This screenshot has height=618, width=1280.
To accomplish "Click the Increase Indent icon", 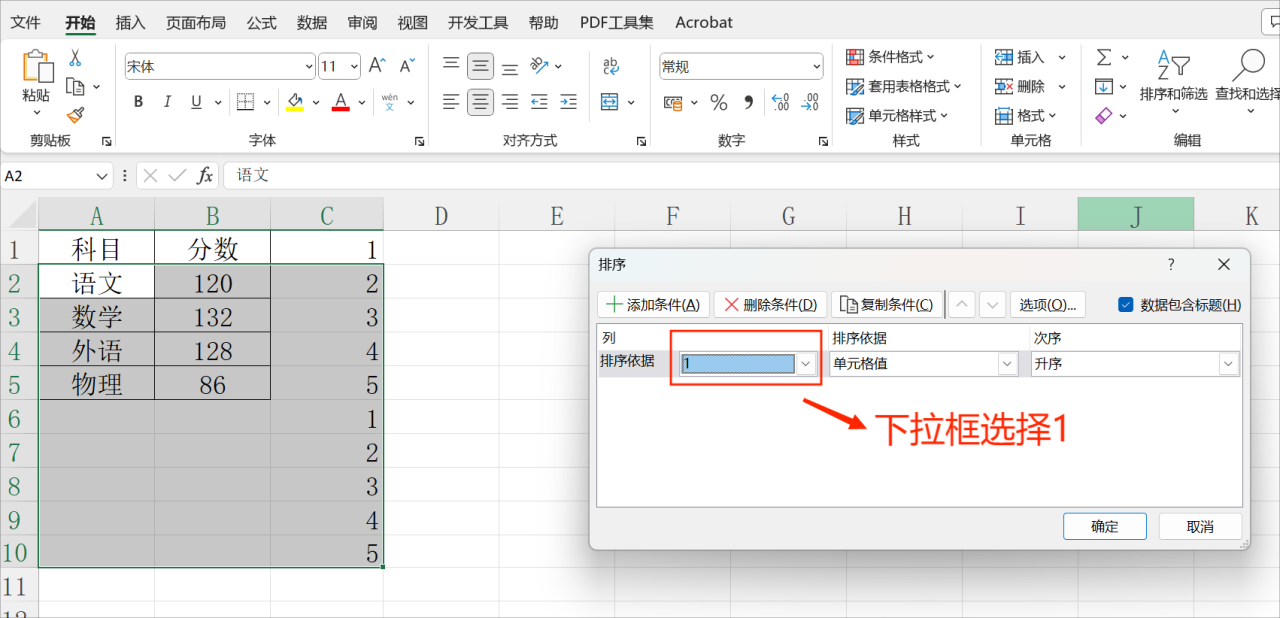I will [568, 101].
